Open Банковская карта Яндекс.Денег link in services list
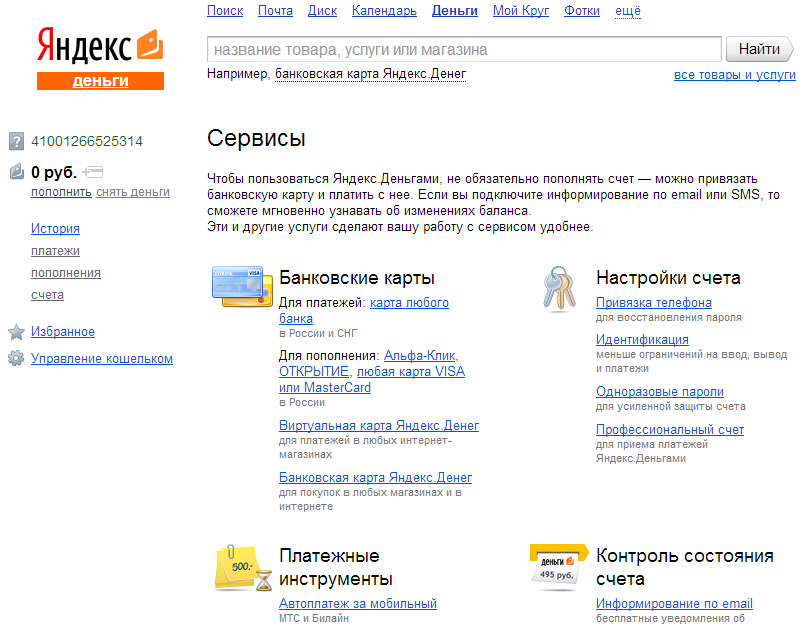Image resolution: width=808 pixels, height=630 pixels. pyautogui.click(x=376, y=478)
